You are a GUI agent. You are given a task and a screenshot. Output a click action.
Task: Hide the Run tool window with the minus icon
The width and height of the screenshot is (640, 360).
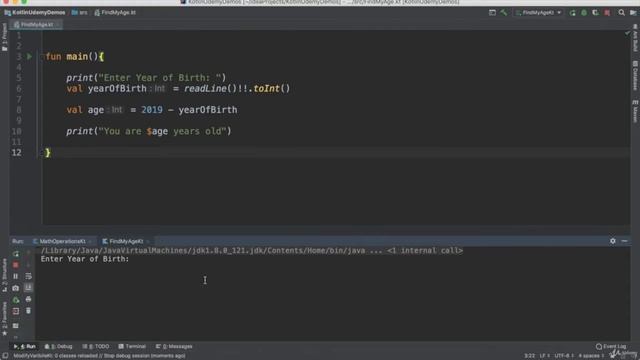coord(624,241)
